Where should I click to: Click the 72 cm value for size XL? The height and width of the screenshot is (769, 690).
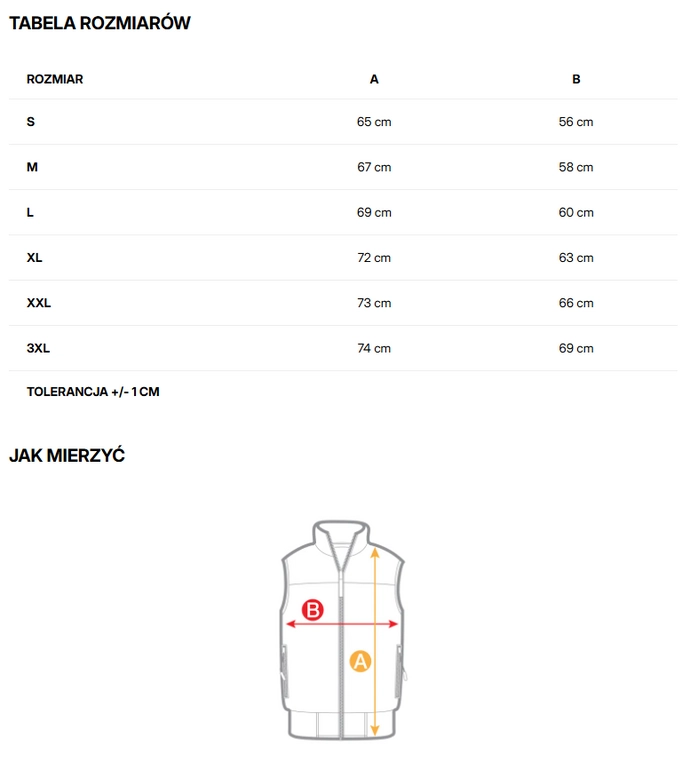pyautogui.click(x=374, y=258)
